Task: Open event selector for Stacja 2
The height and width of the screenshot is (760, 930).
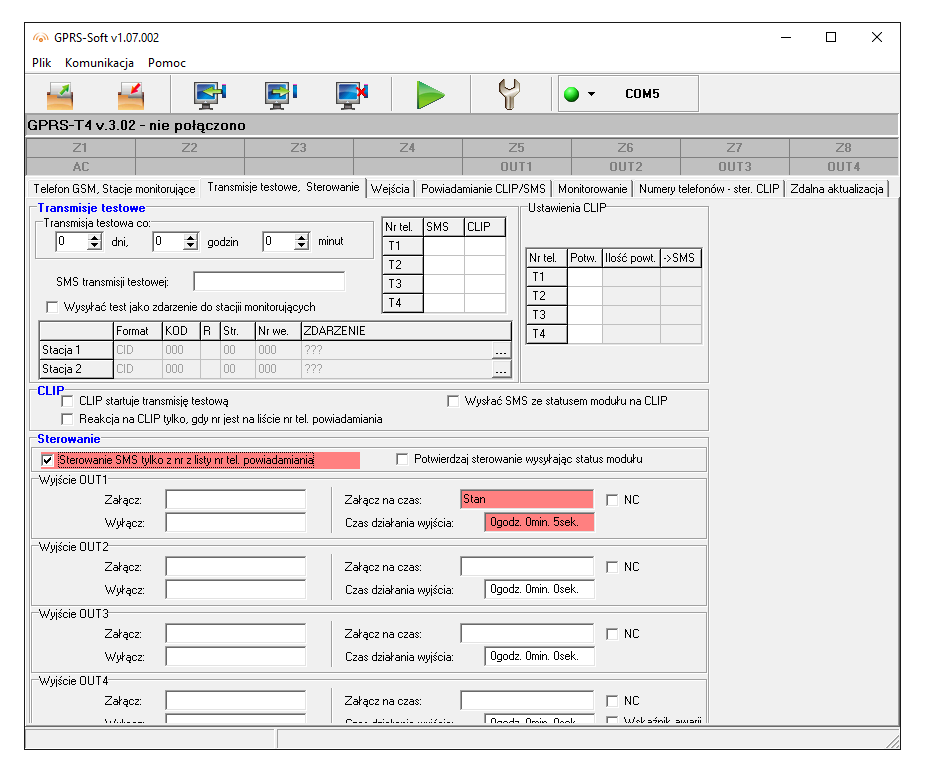Action: click(x=501, y=370)
